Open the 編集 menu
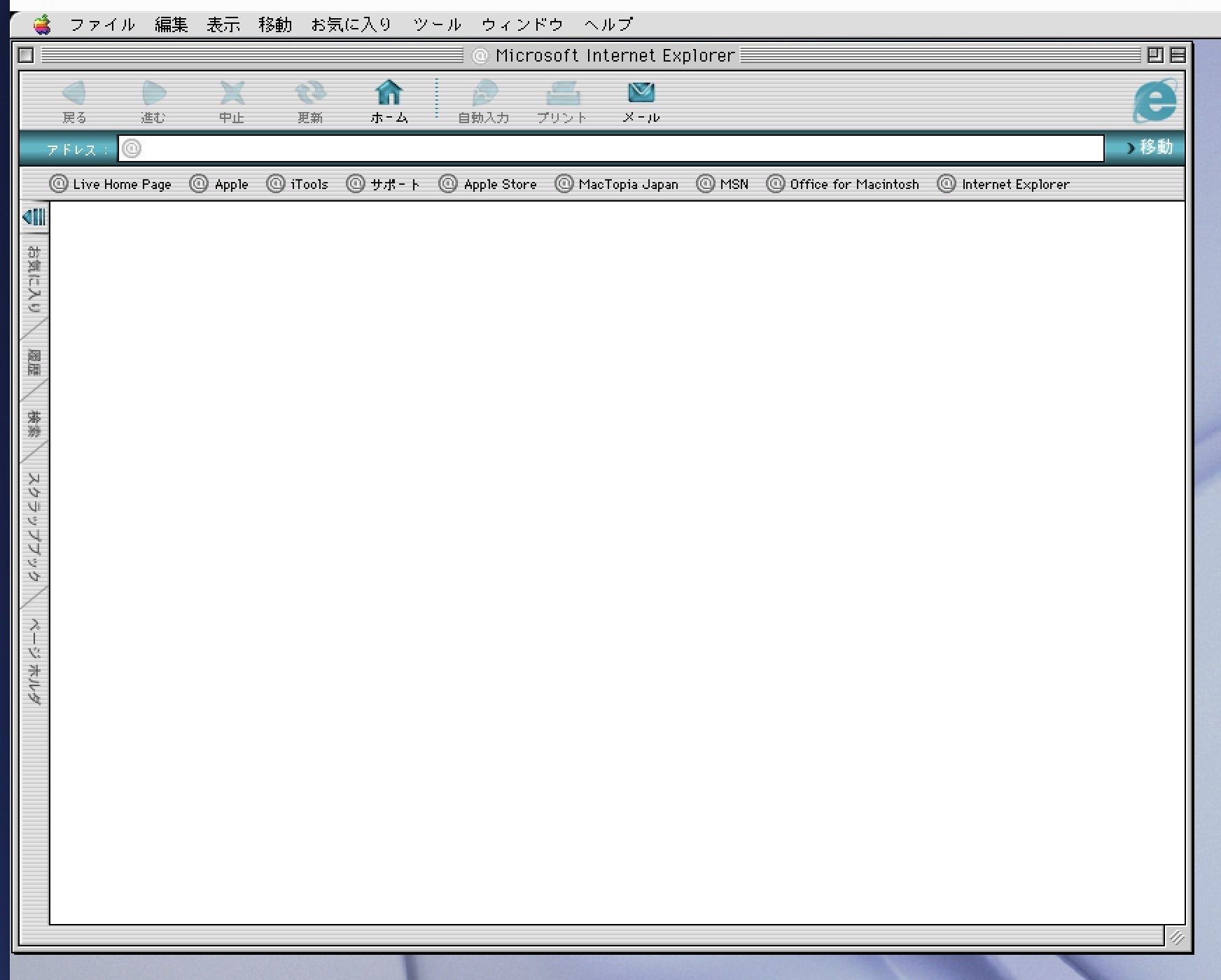Viewport: 1221px width, 980px height. click(x=172, y=24)
